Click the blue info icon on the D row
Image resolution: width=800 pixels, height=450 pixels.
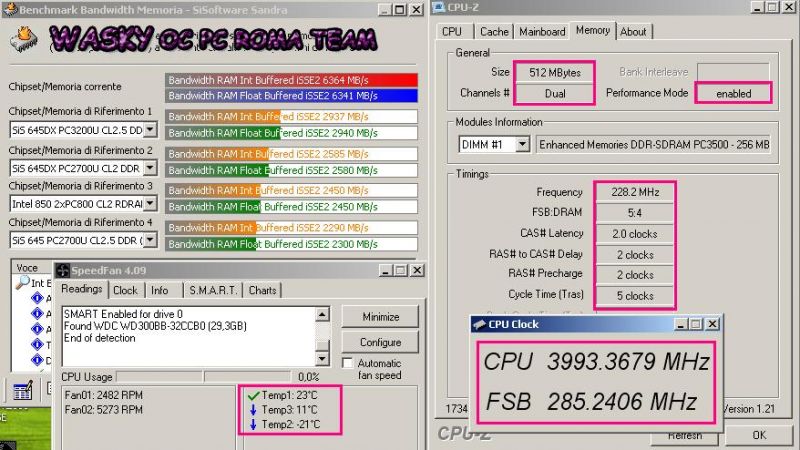37,360
